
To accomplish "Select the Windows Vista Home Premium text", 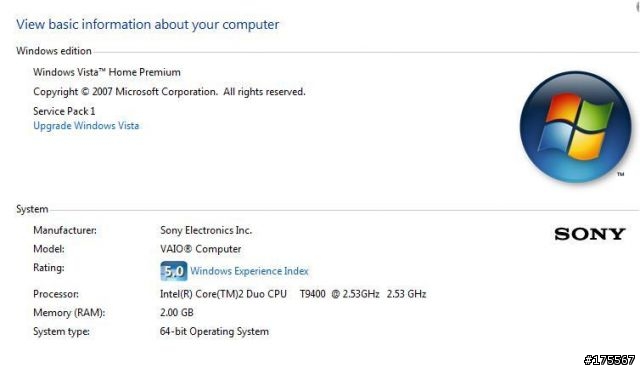I will (x=107, y=72).
